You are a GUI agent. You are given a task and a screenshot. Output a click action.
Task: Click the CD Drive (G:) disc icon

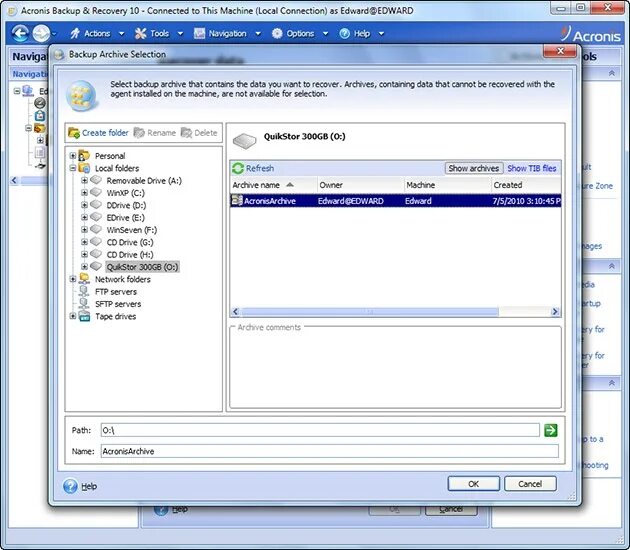point(96,242)
